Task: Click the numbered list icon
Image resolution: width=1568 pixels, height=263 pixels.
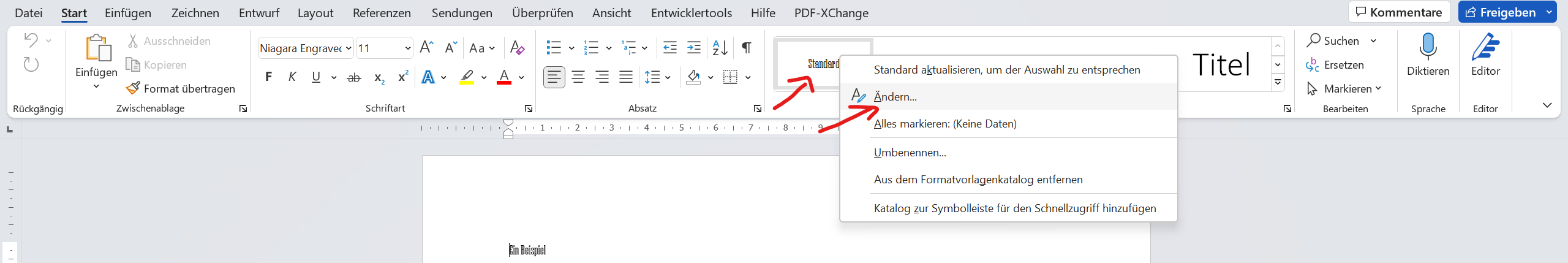Action: point(591,47)
